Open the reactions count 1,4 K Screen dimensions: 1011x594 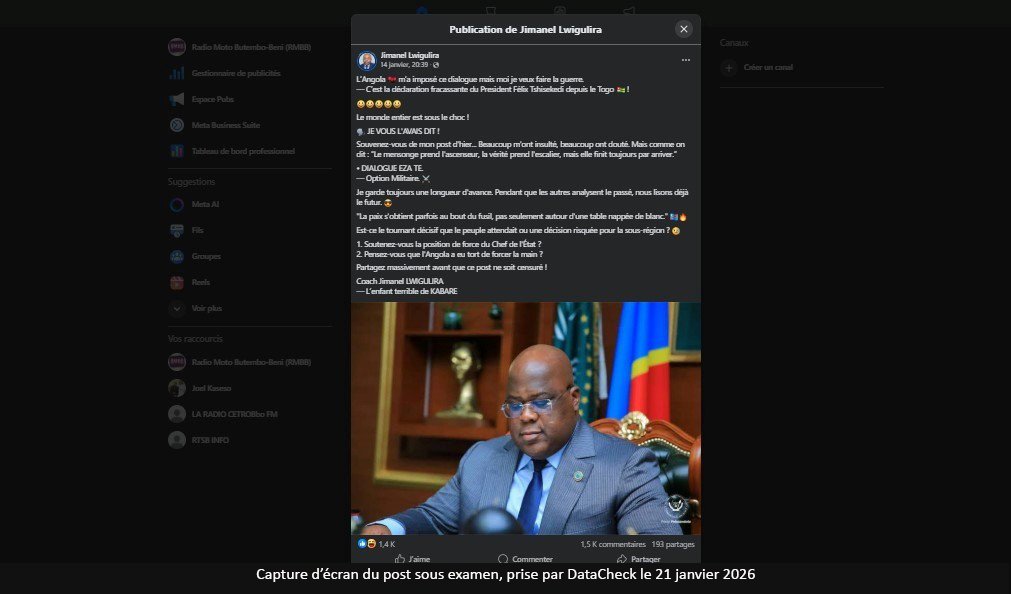(x=386, y=544)
